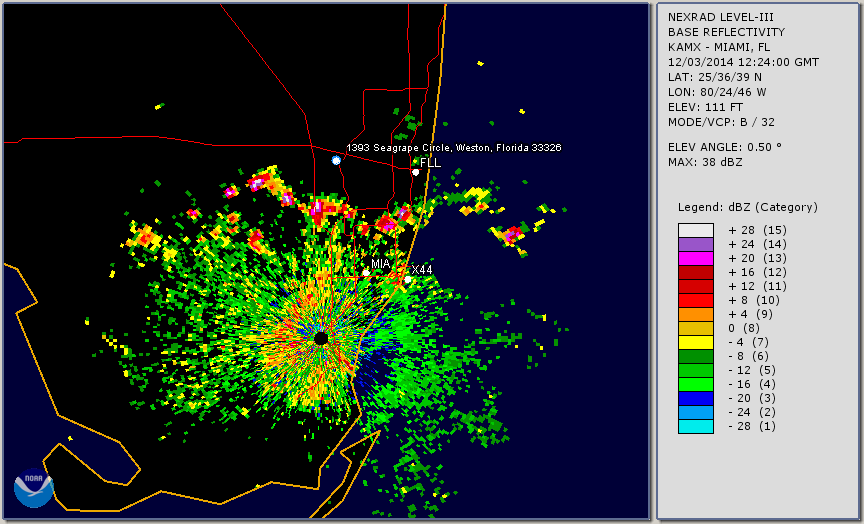Select the 0 (8) gold legend swatch
This screenshot has width=864, height=524.
click(695, 328)
